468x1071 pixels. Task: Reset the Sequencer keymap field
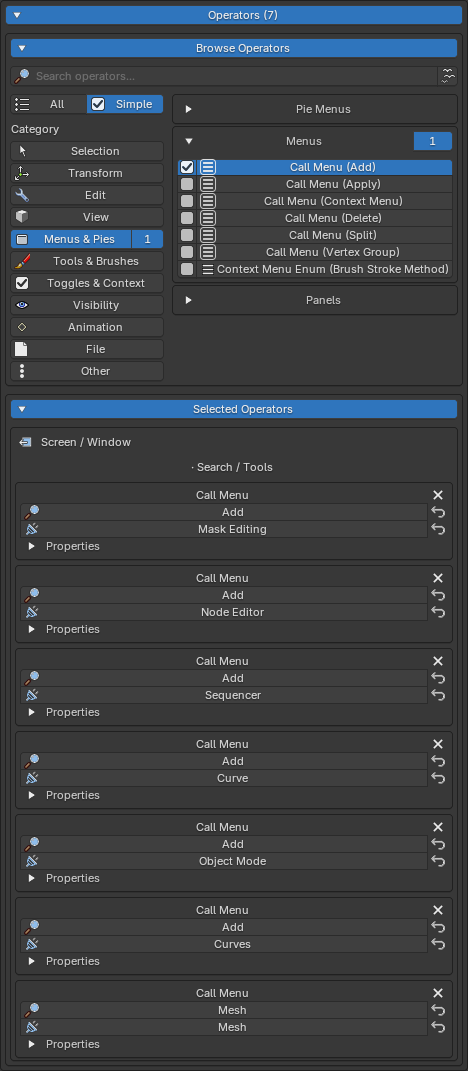coord(439,695)
